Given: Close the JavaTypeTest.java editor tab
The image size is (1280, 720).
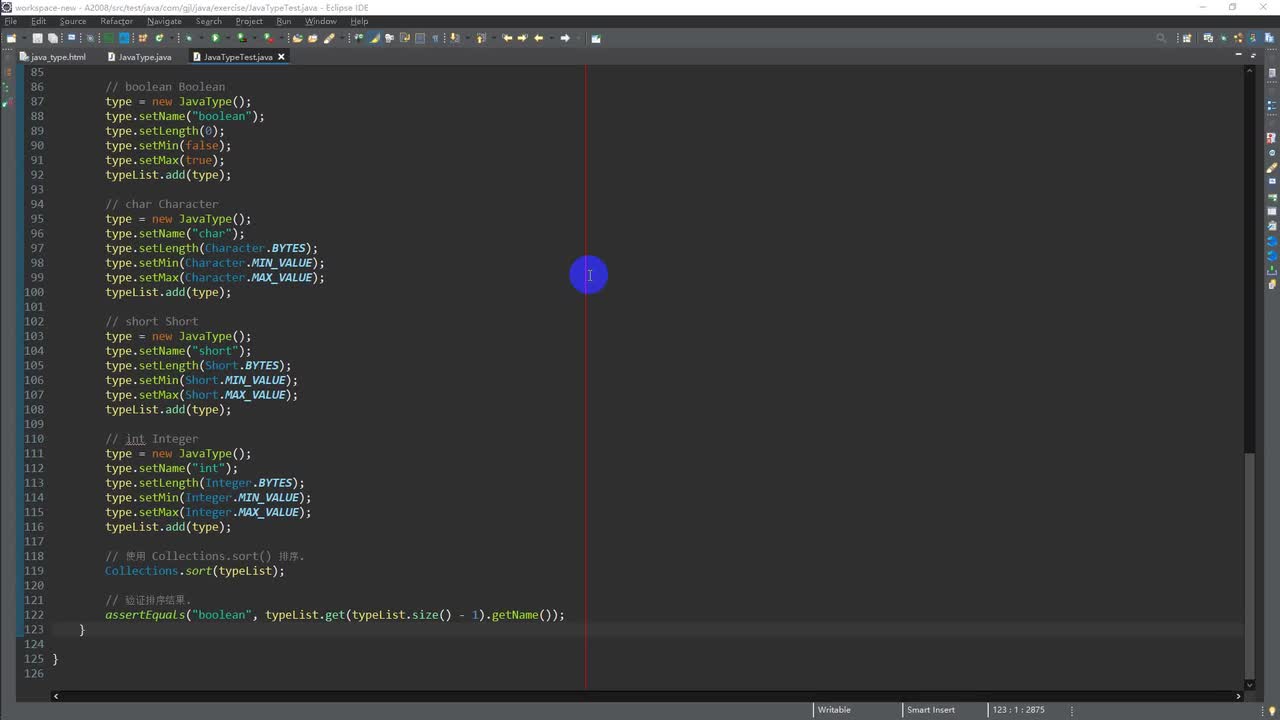Looking at the screenshot, I should pyautogui.click(x=282, y=57).
